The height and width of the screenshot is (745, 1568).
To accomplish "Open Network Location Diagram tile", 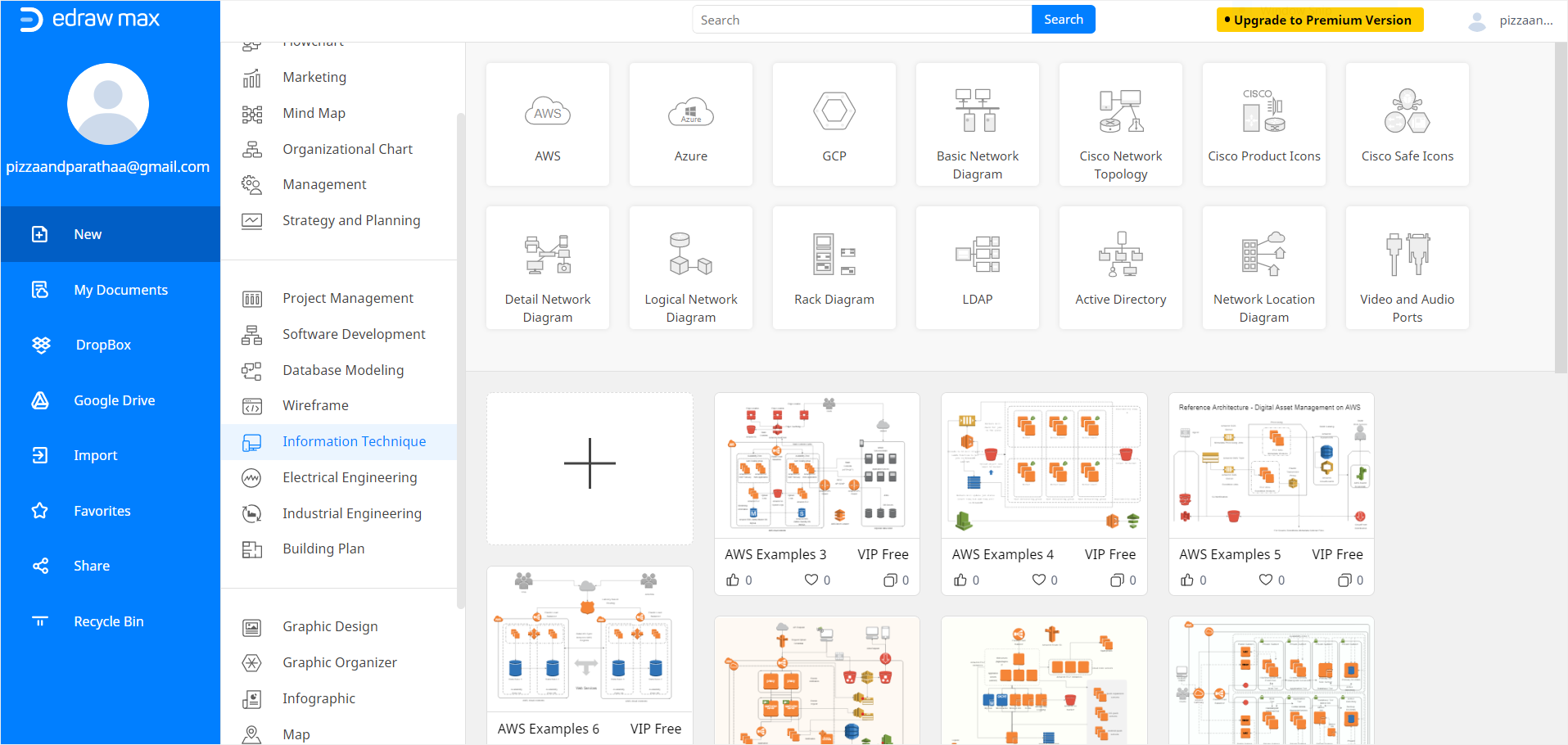I will pyautogui.click(x=1263, y=268).
